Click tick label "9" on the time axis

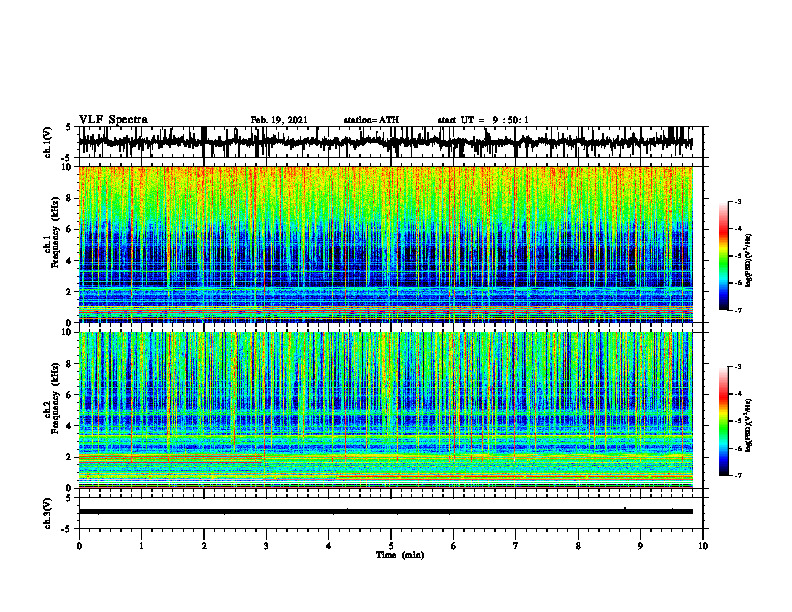coord(640,546)
